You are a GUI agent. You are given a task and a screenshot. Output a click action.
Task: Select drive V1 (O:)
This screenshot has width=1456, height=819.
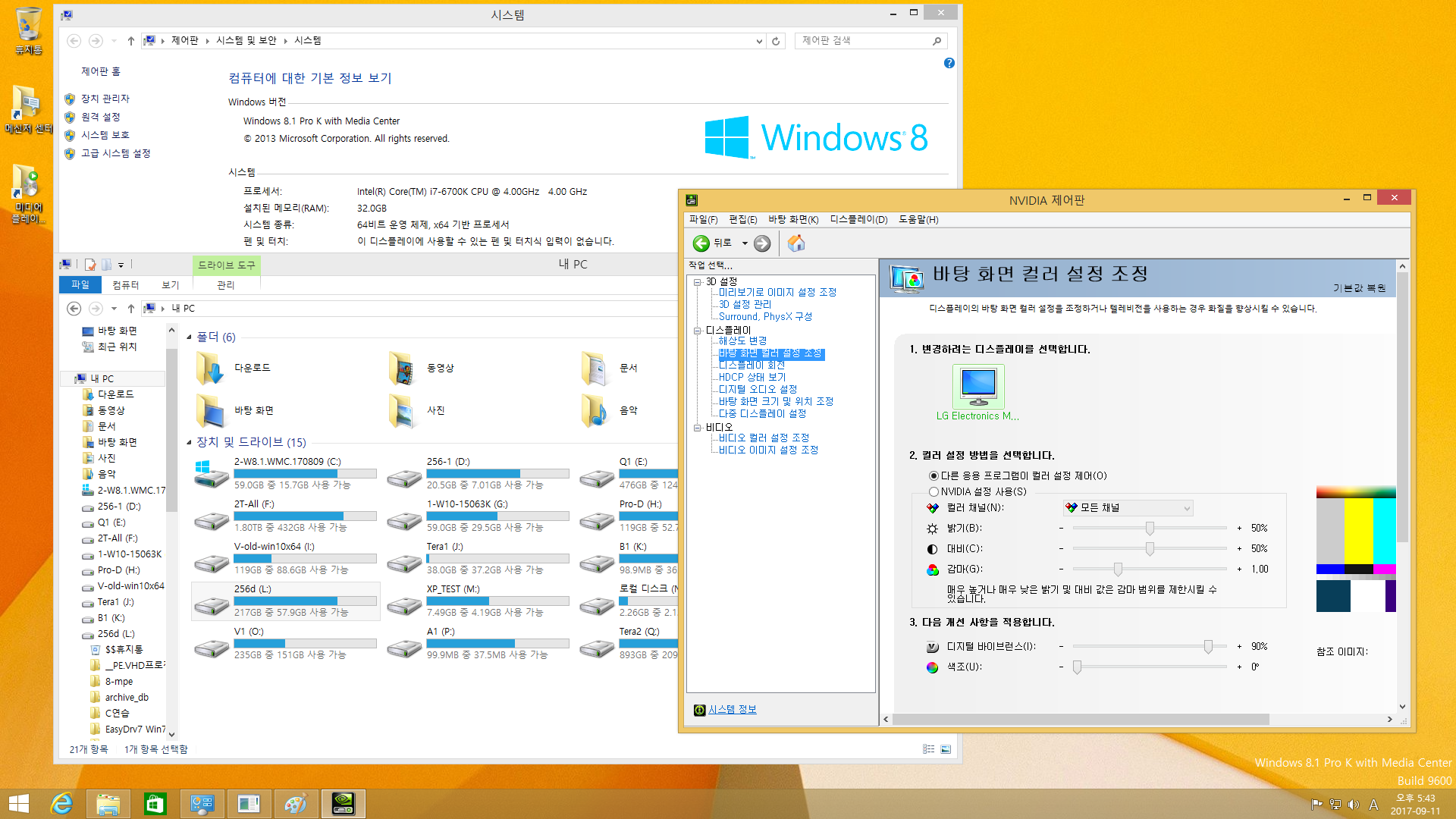click(286, 643)
